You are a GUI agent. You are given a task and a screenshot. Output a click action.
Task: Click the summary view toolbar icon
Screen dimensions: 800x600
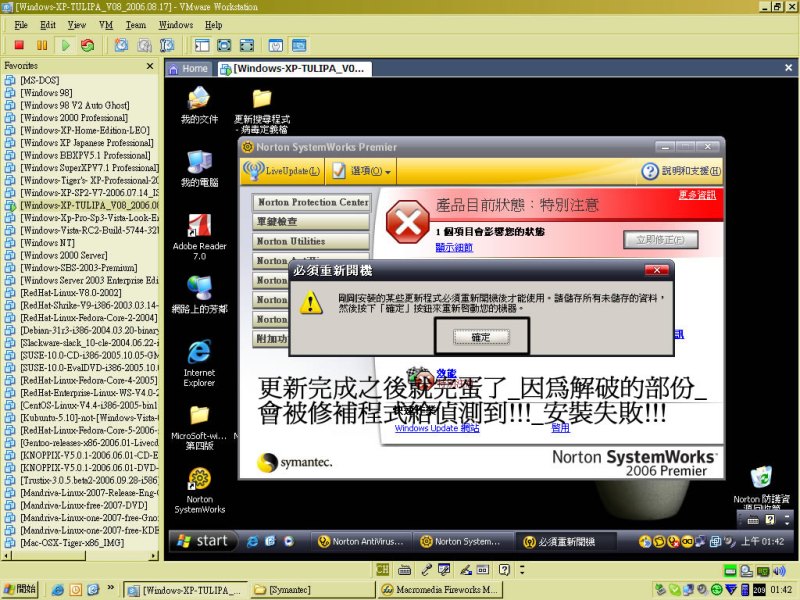tap(276, 45)
